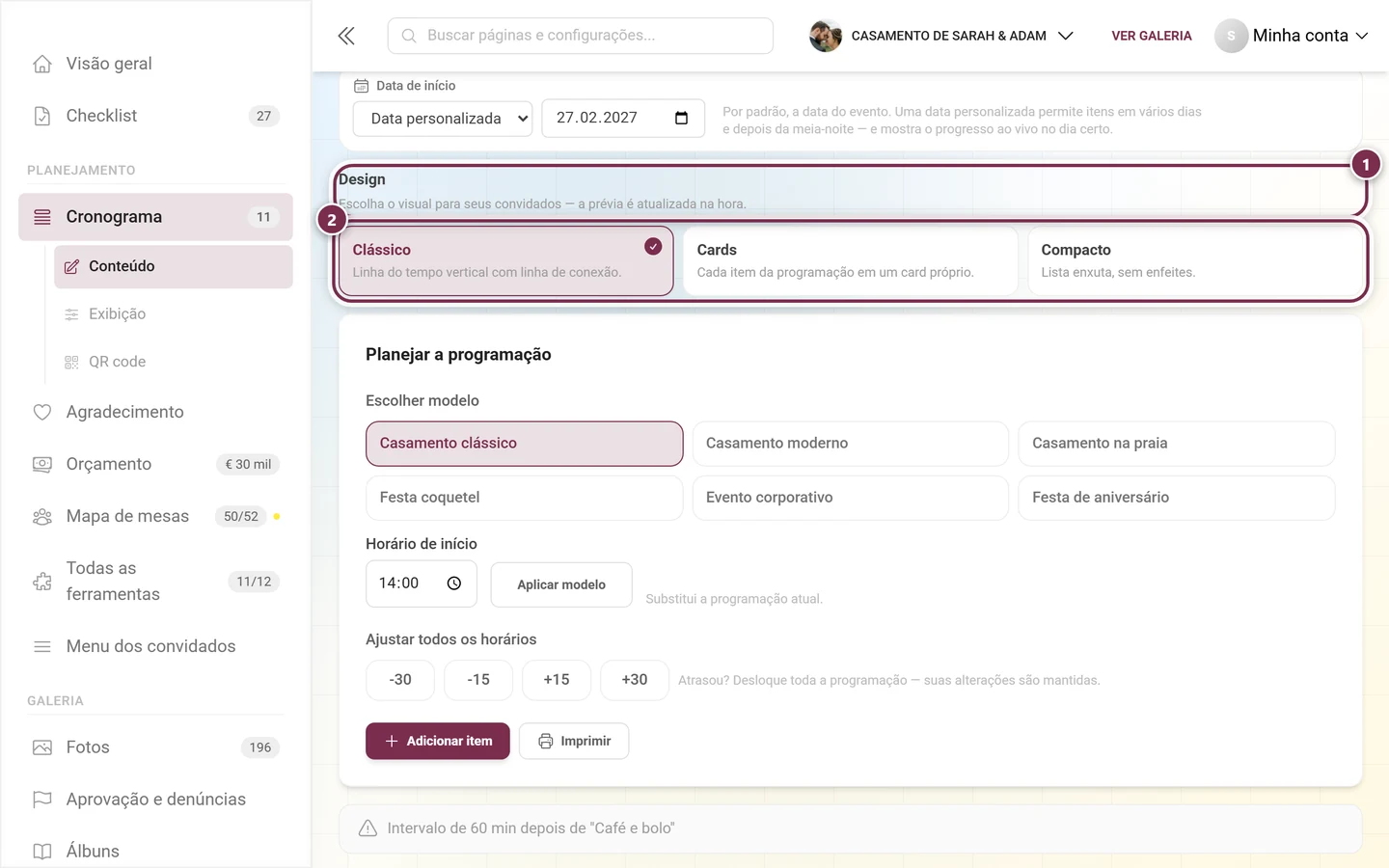
Task: Open calendar picker icon in date field
Action: [681, 118]
